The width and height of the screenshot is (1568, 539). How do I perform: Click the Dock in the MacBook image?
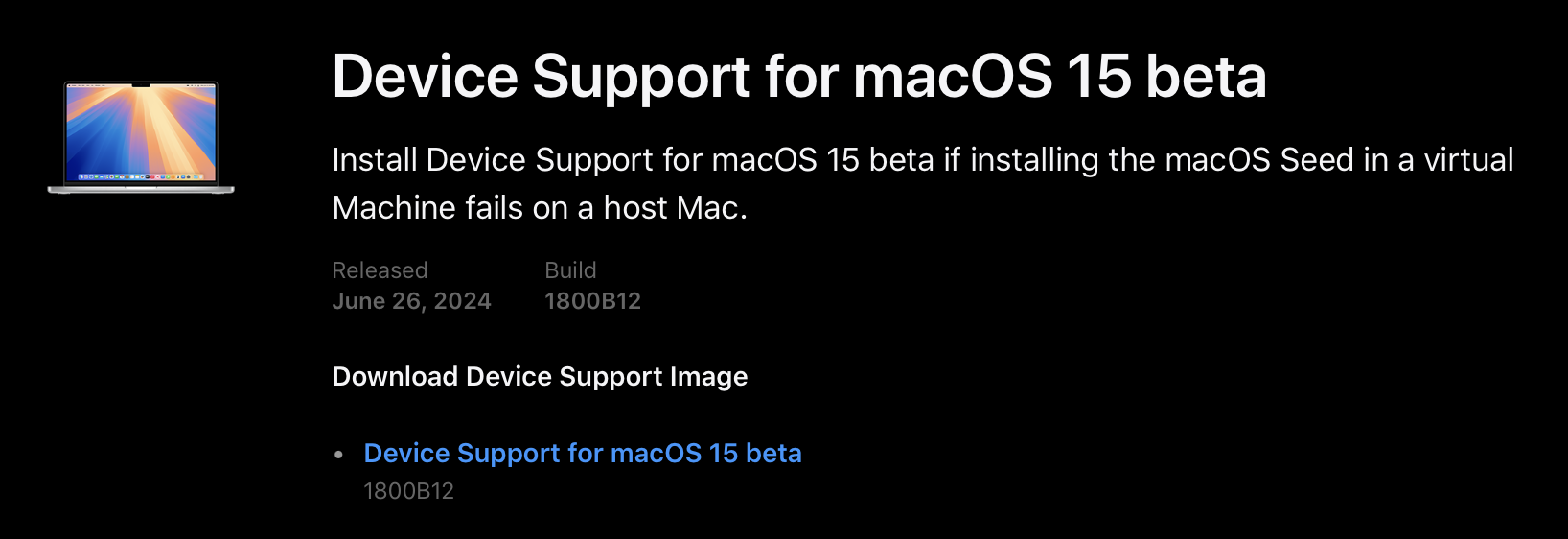point(141,176)
